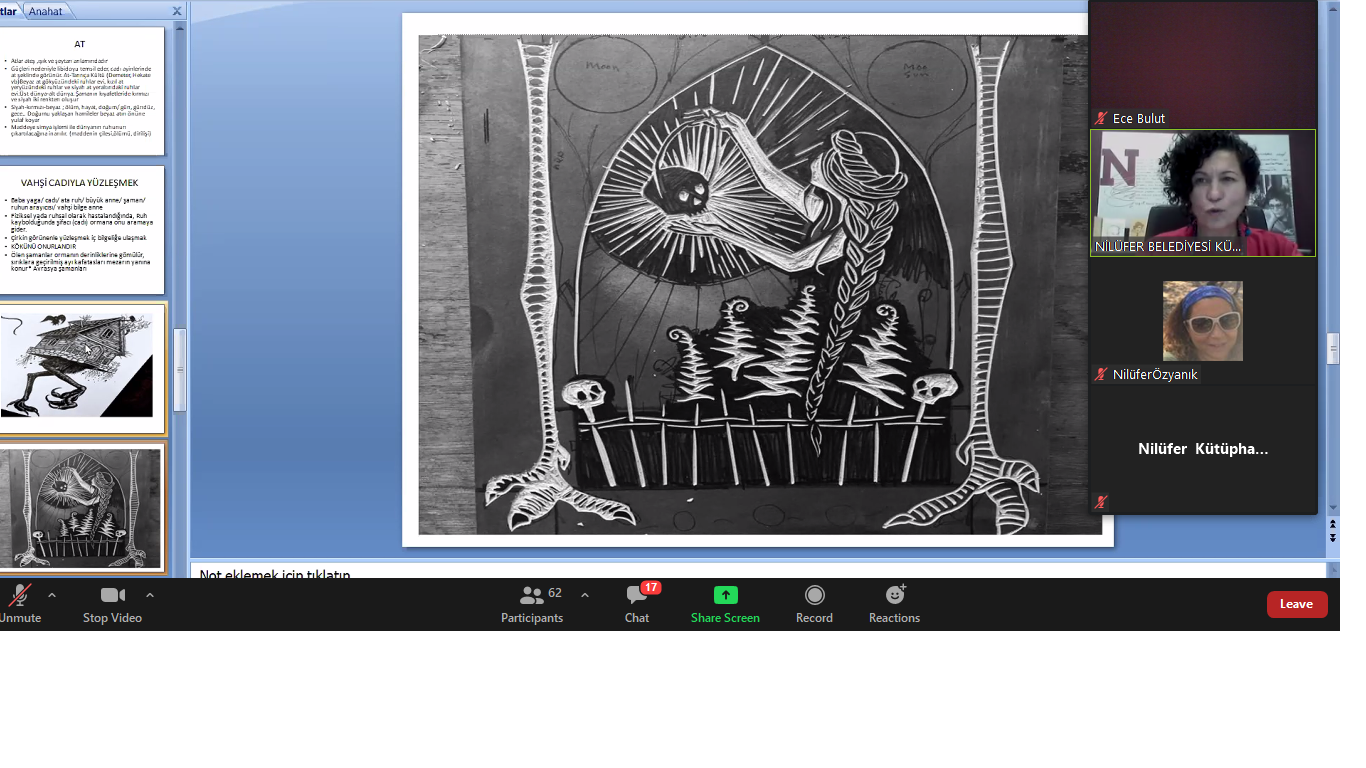Click the notes field 'Not eklemek için tıklatın'
This screenshot has height=768, width=1366.
(x=275, y=574)
